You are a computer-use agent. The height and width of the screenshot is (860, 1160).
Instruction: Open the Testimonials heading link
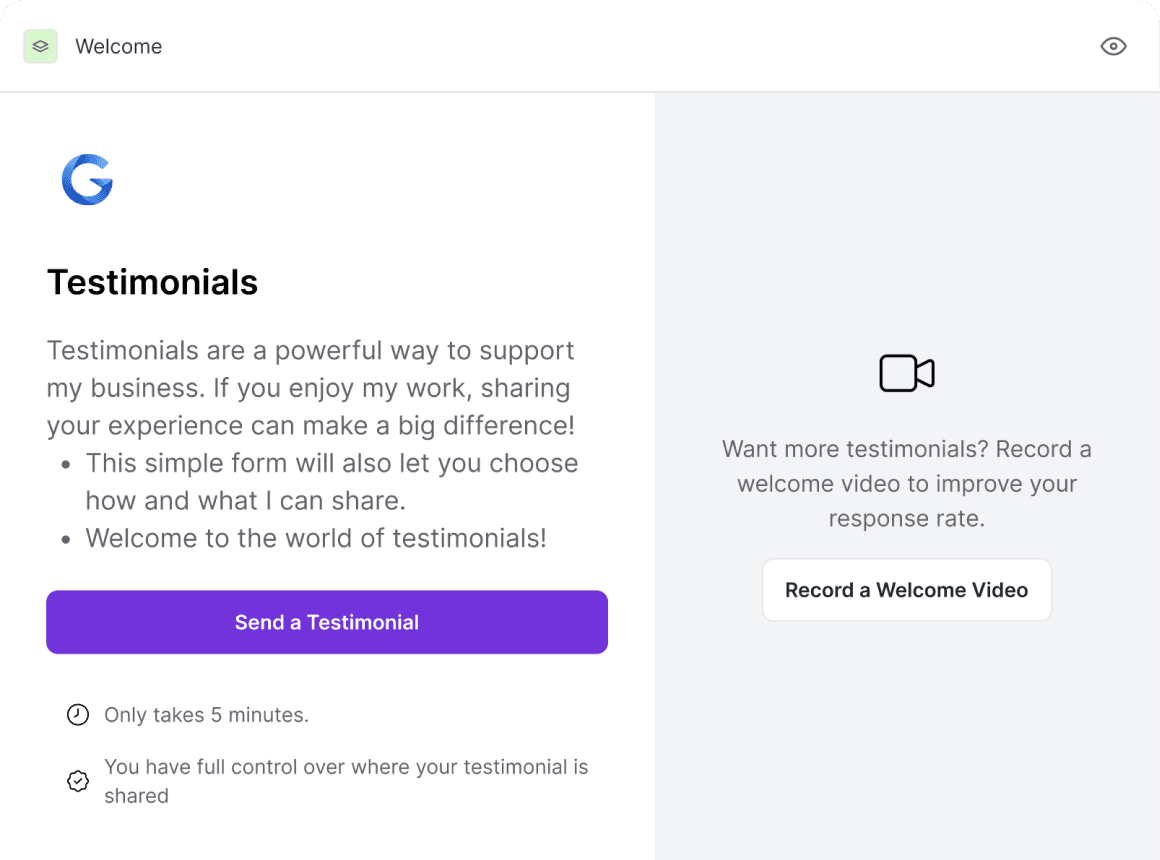152,282
